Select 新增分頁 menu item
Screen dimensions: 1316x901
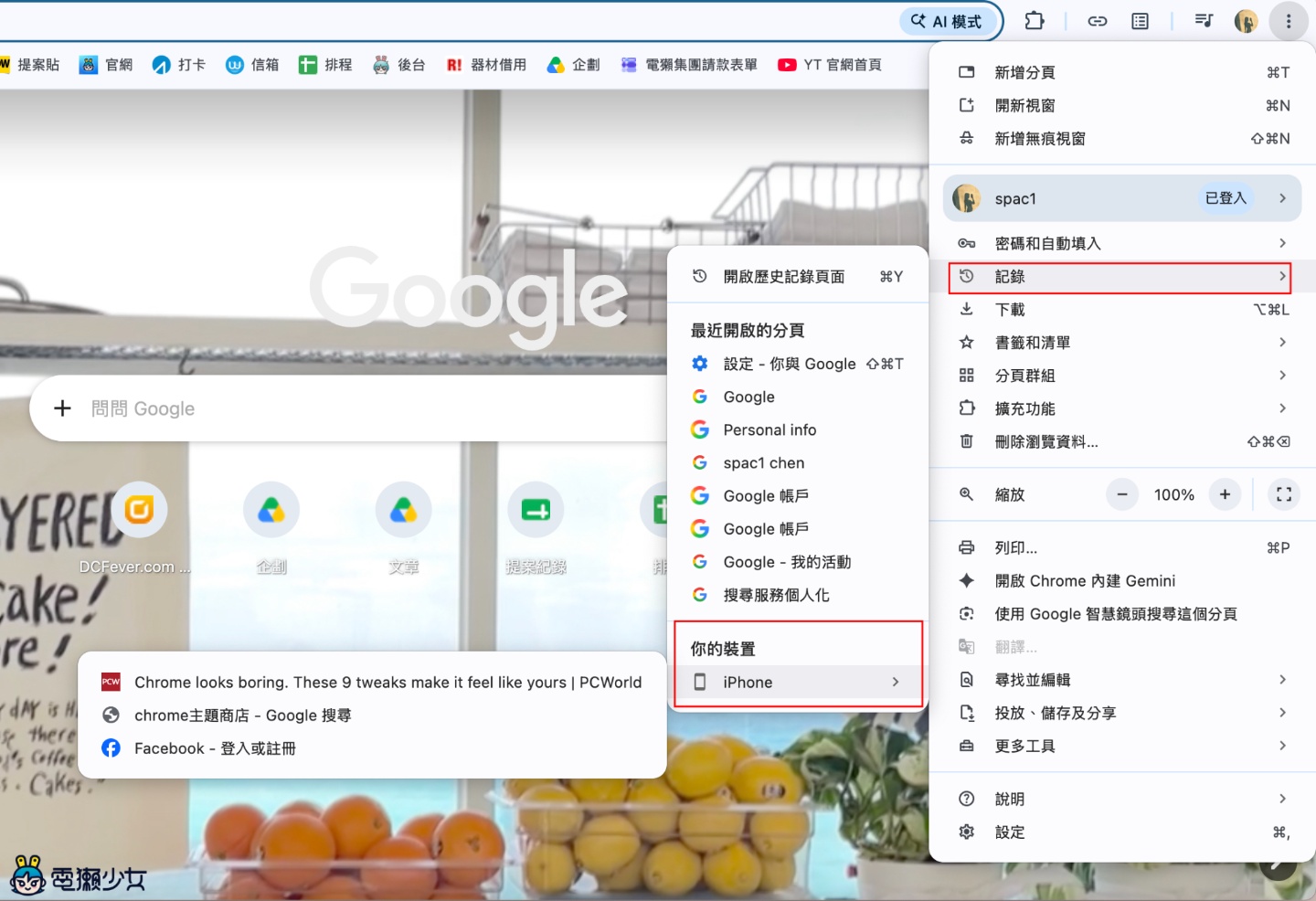pyautogui.click(x=1122, y=72)
